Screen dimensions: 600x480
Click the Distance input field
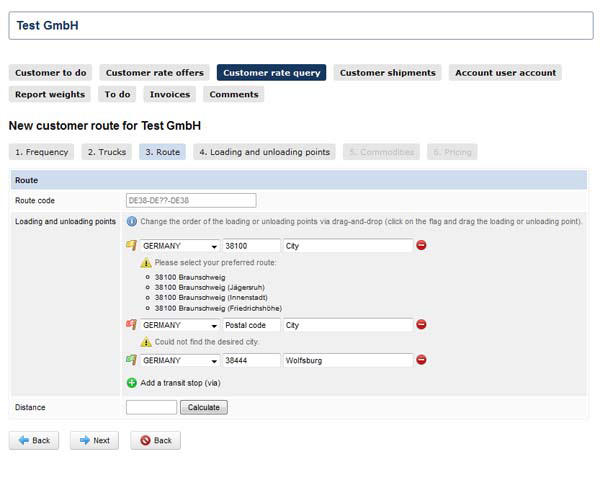[x=151, y=407]
